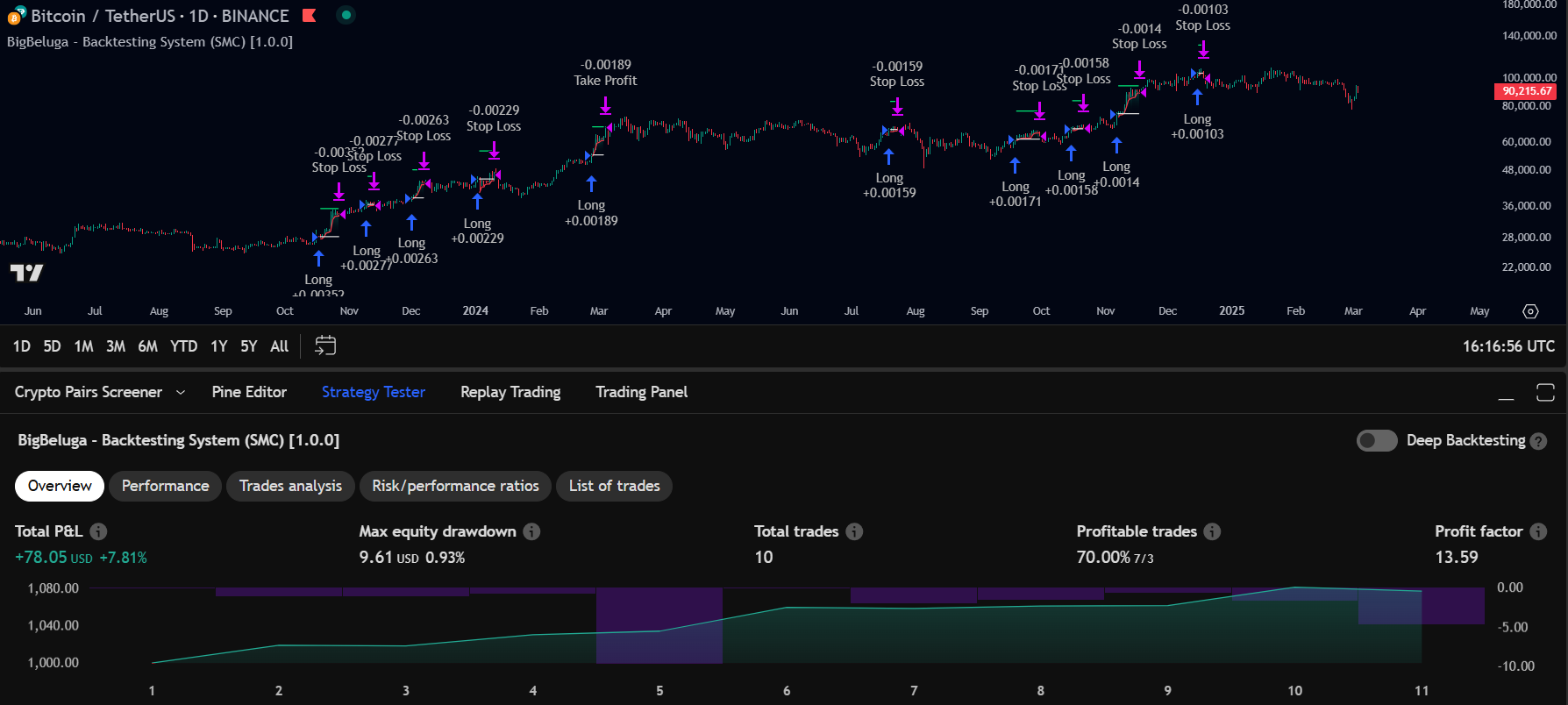
Task: Open chart settings gear icon
Action: pyautogui.click(x=1530, y=311)
